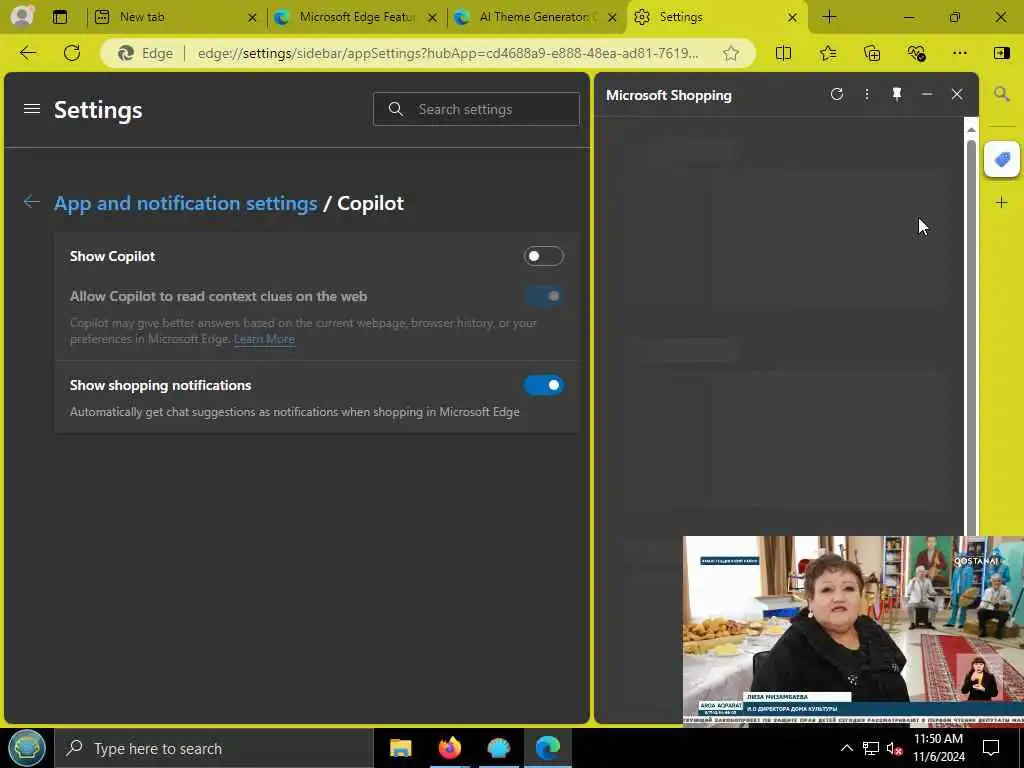The width and height of the screenshot is (1024, 768).
Task: Toggle the sidebar button in toolbar
Action: tap(1001, 53)
